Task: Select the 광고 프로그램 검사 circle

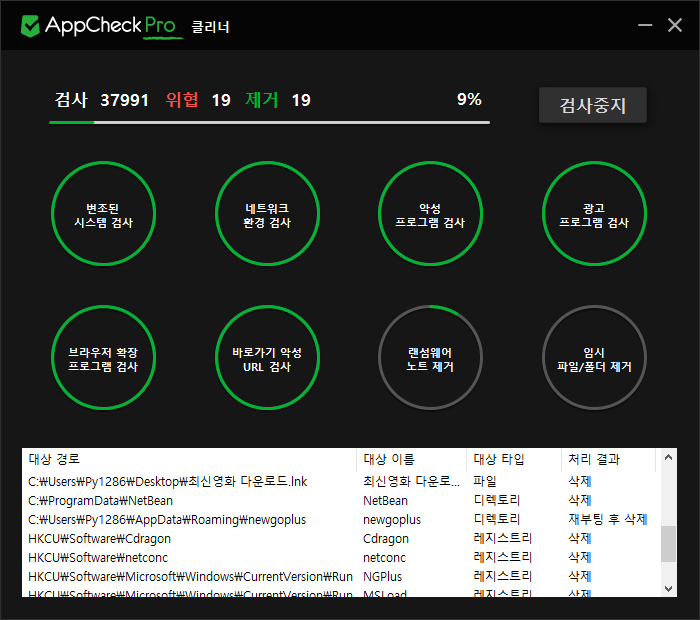Action: point(594,214)
